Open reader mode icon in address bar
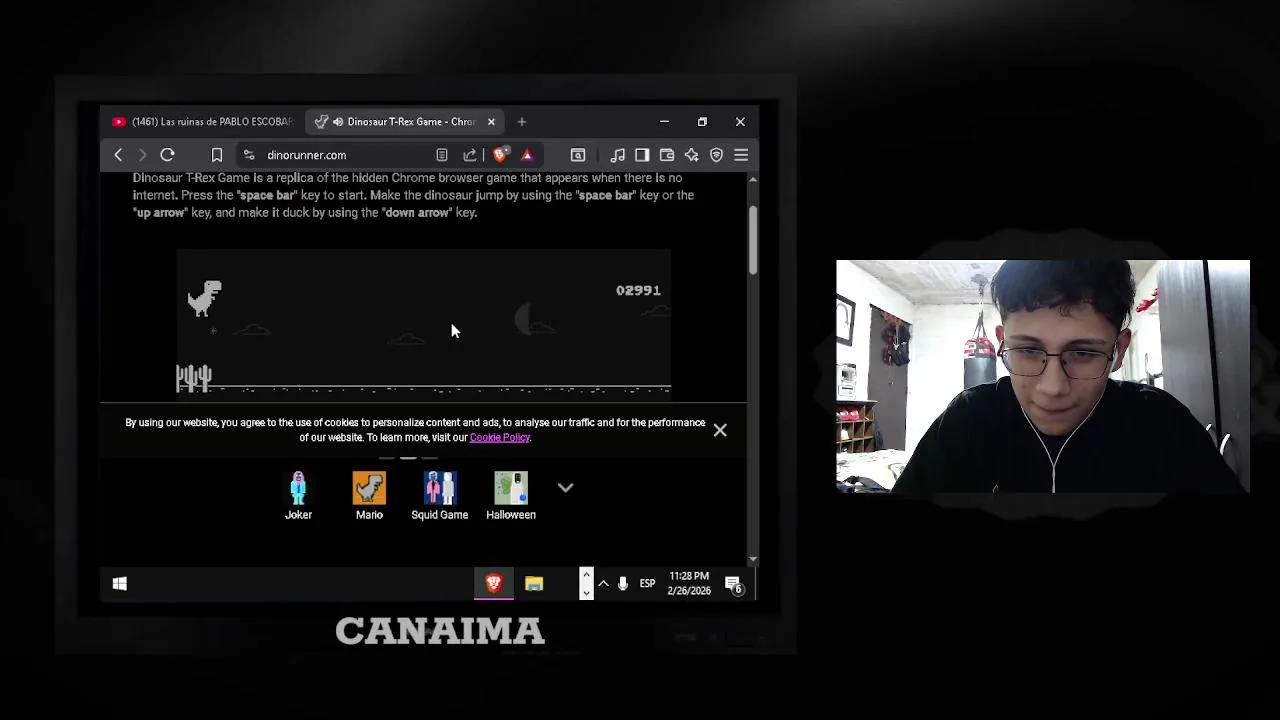Image resolution: width=1280 pixels, height=720 pixels. [x=441, y=155]
